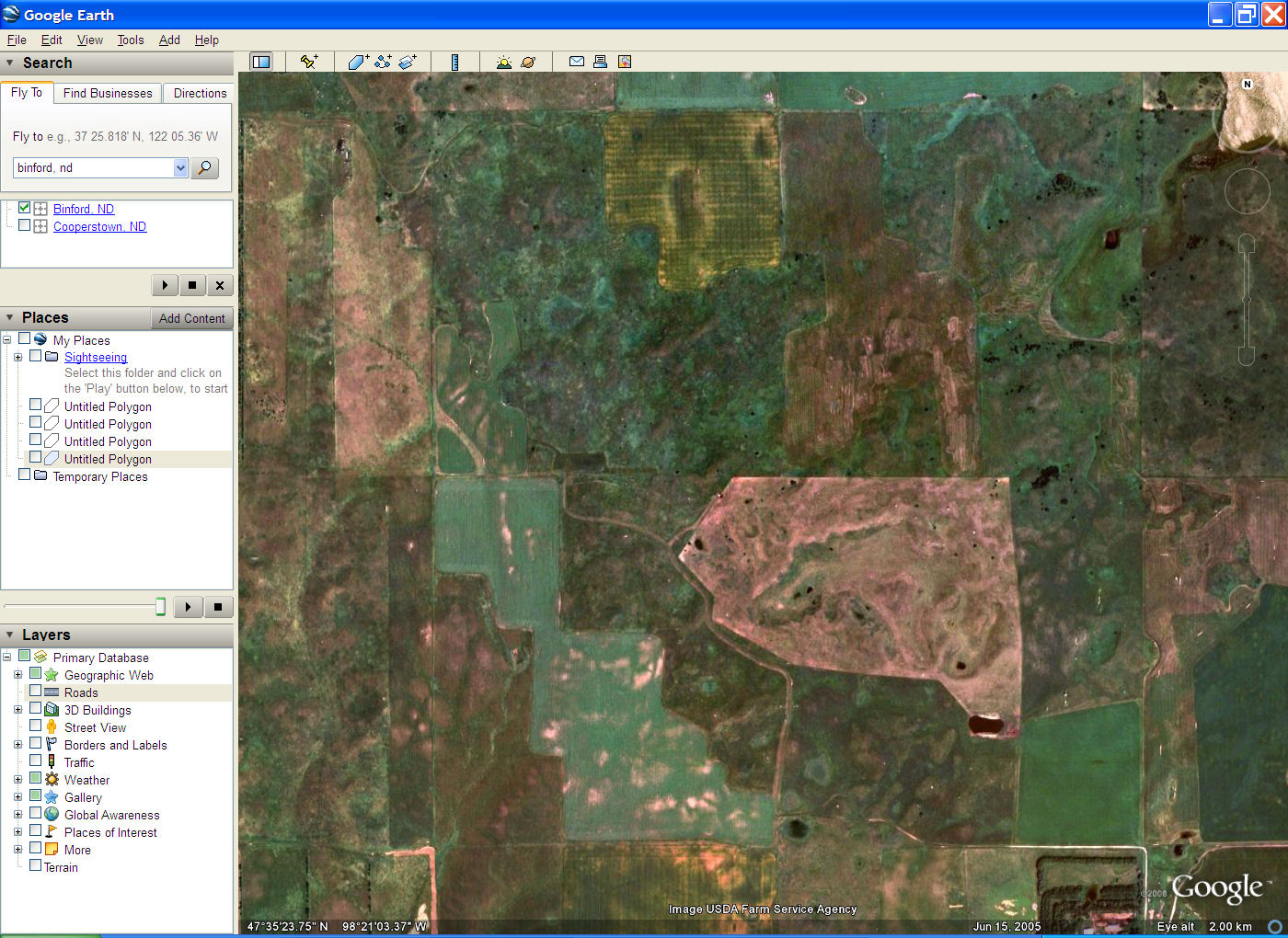Viewport: 1288px width, 938px height.
Task: Open the Fly To search history dropdown
Action: pyautogui.click(x=180, y=167)
